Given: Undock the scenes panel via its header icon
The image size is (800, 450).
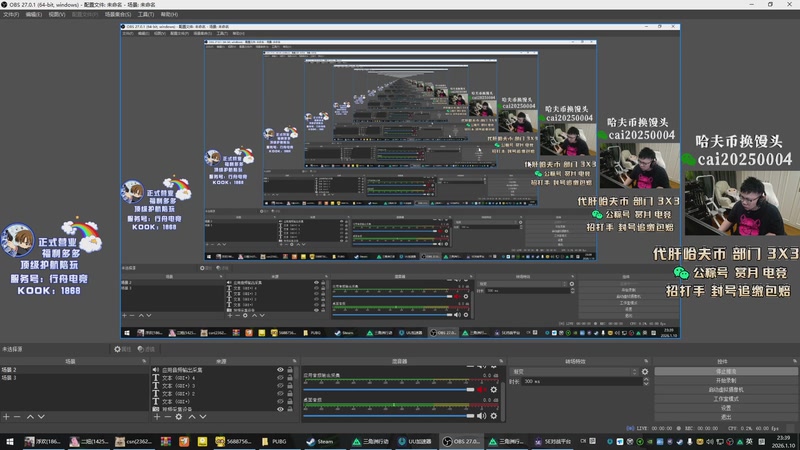Looking at the screenshot, I should click(144, 361).
